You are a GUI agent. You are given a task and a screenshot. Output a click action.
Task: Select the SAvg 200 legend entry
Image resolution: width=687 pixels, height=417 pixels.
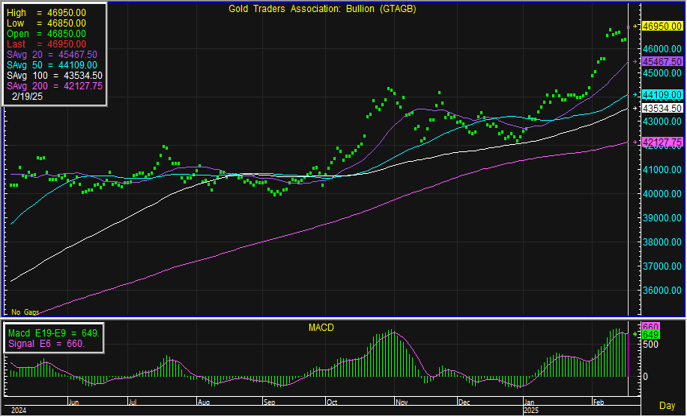[x=49, y=87]
